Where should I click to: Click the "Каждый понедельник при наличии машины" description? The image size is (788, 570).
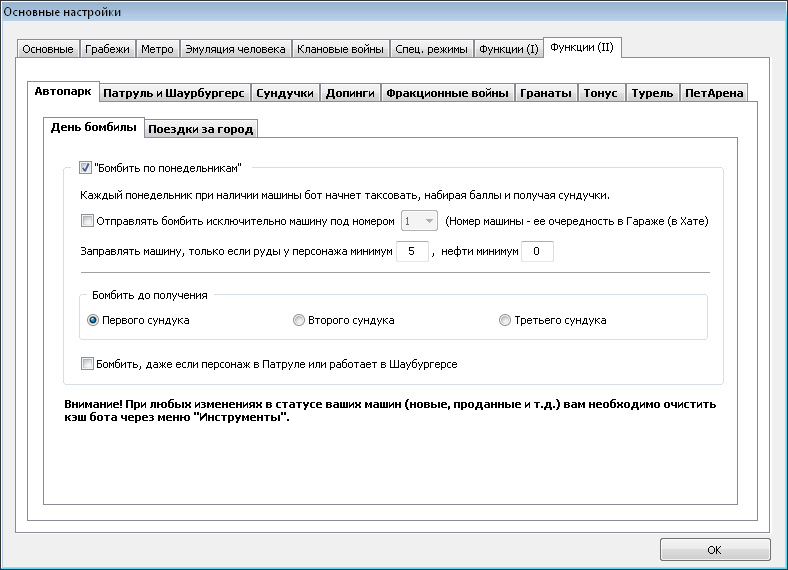345,196
